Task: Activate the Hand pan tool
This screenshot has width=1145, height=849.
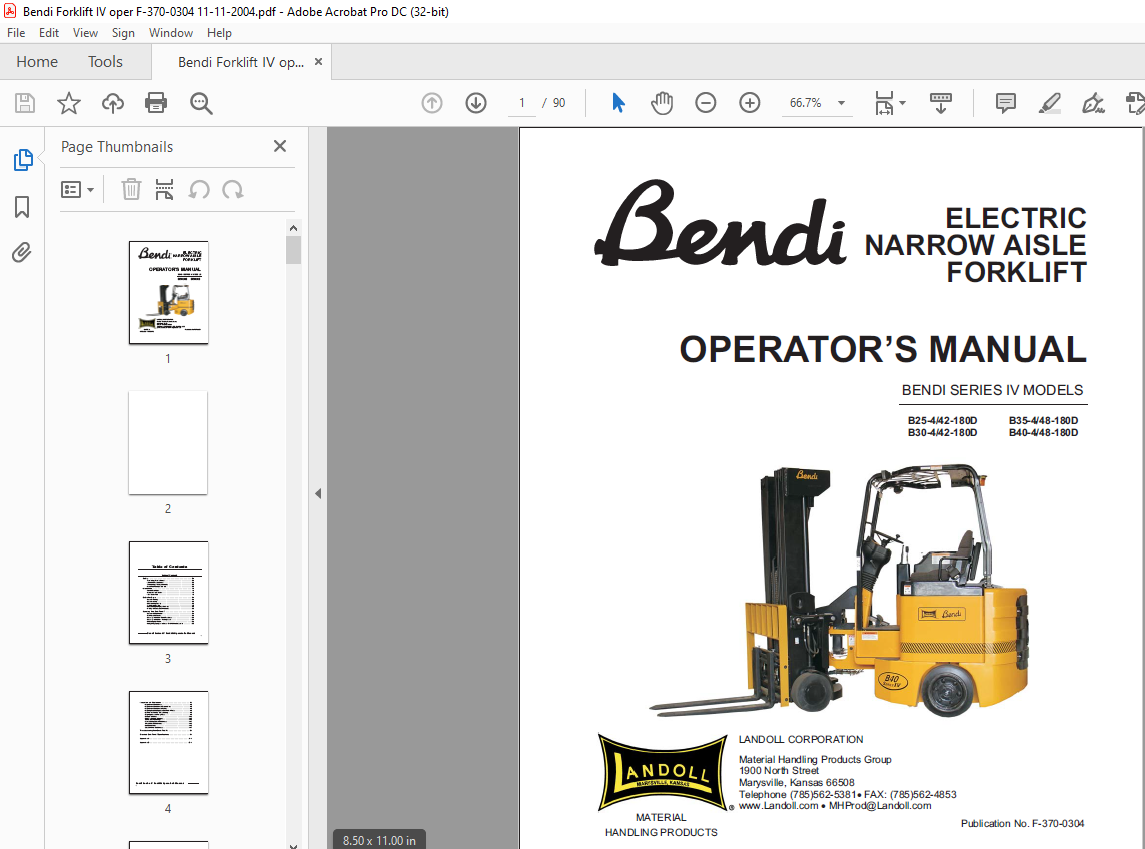Action: 662,103
